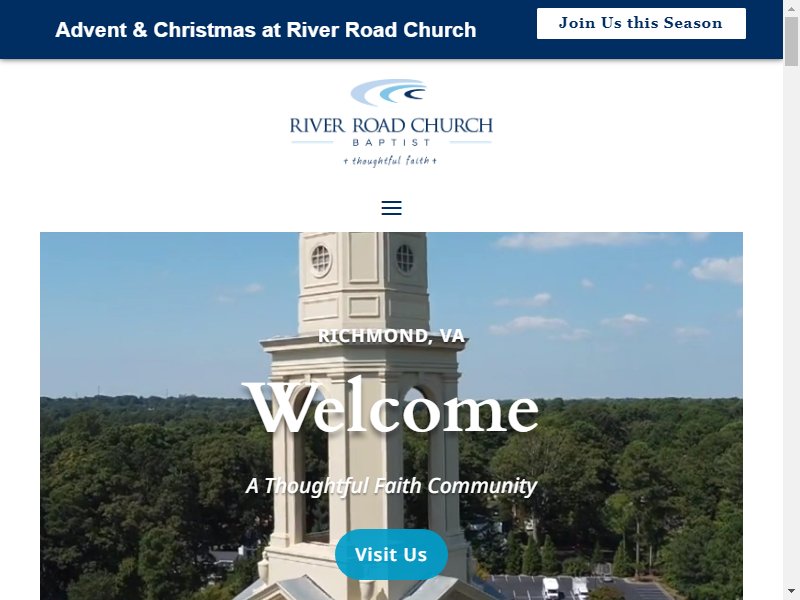Click the River Road Church logo text

(391, 125)
